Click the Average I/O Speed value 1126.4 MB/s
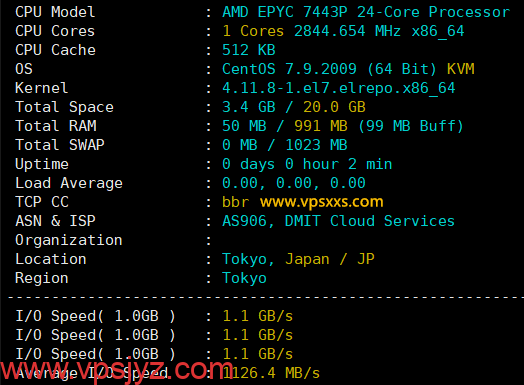The height and width of the screenshot is (385, 524). 271,373
